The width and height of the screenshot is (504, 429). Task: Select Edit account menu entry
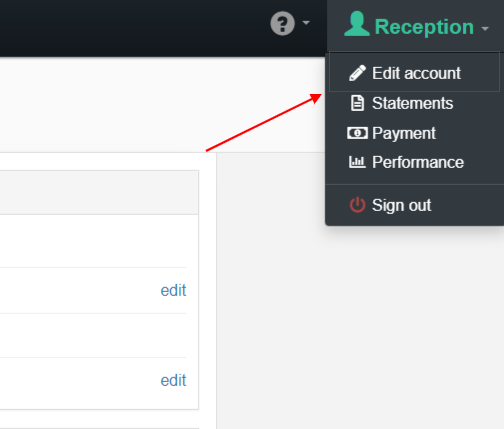414,73
